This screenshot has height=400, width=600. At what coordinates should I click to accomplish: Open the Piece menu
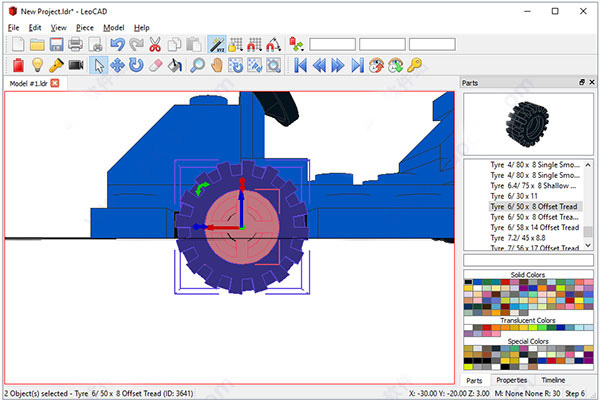pos(87,27)
